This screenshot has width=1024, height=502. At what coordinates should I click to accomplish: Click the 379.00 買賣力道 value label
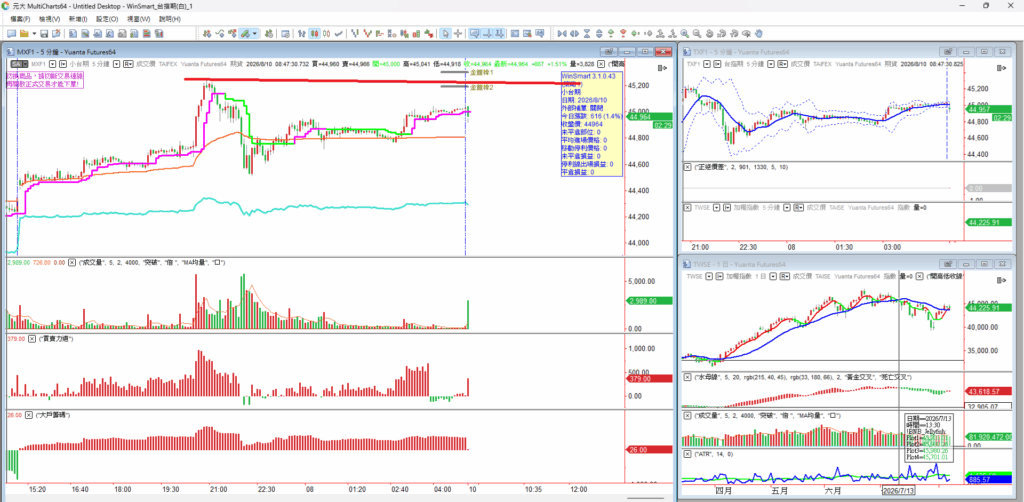click(649, 379)
